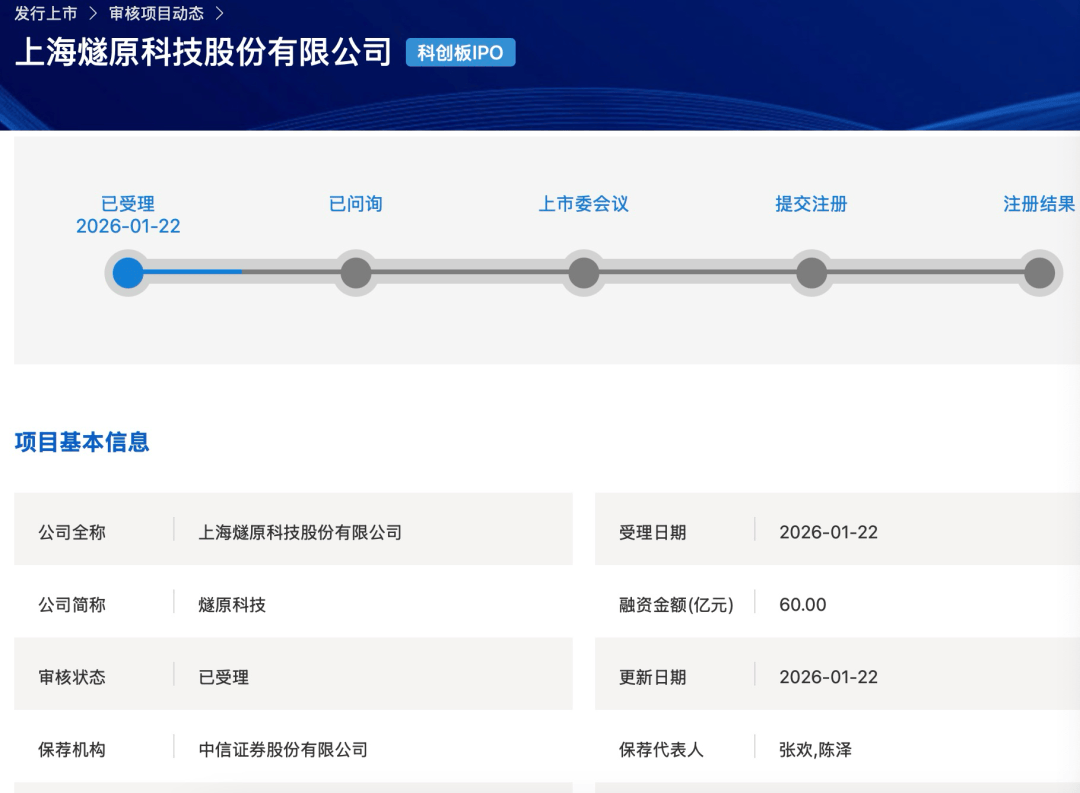Select the 已问询 gray circle node
The width and height of the screenshot is (1080, 793).
click(x=356, y=273)
